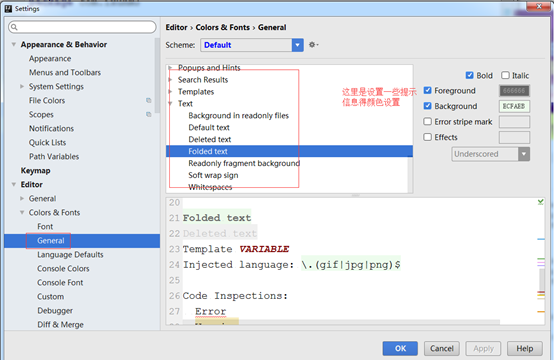The width and height of the screenshot is (554, 360).
Task: Click 'Folded text' in preview editor
Action: click(217, 218)
